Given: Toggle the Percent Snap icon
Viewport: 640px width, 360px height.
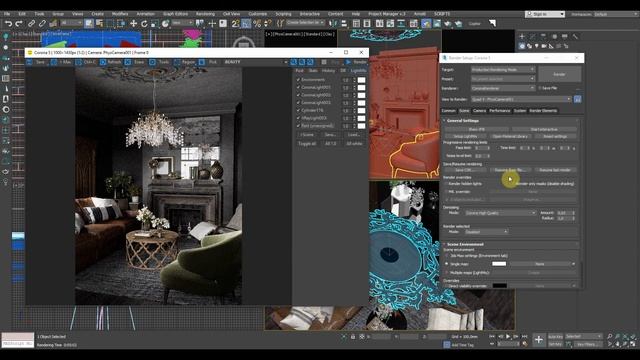Looking at the screenshot, I should (257, 24).
